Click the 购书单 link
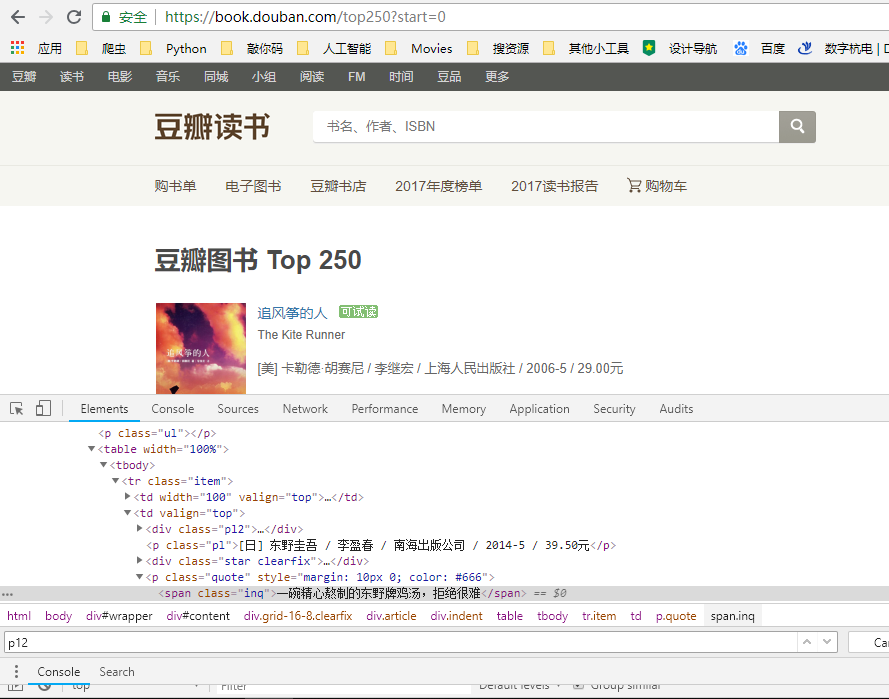889x699 pixels. [175, 186]
